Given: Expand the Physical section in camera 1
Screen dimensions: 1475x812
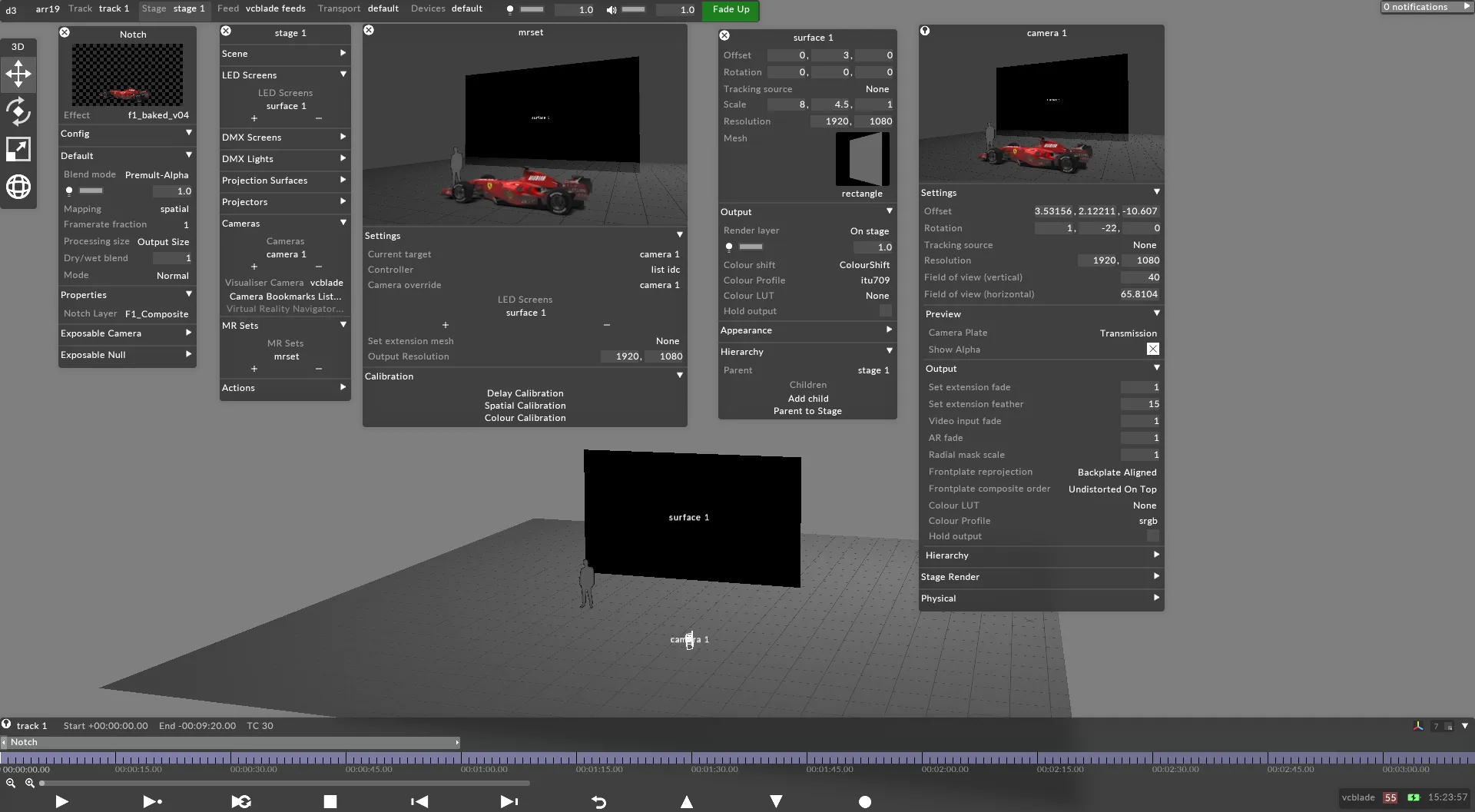Looking at the screenshot, I should tap(1039, 598).
